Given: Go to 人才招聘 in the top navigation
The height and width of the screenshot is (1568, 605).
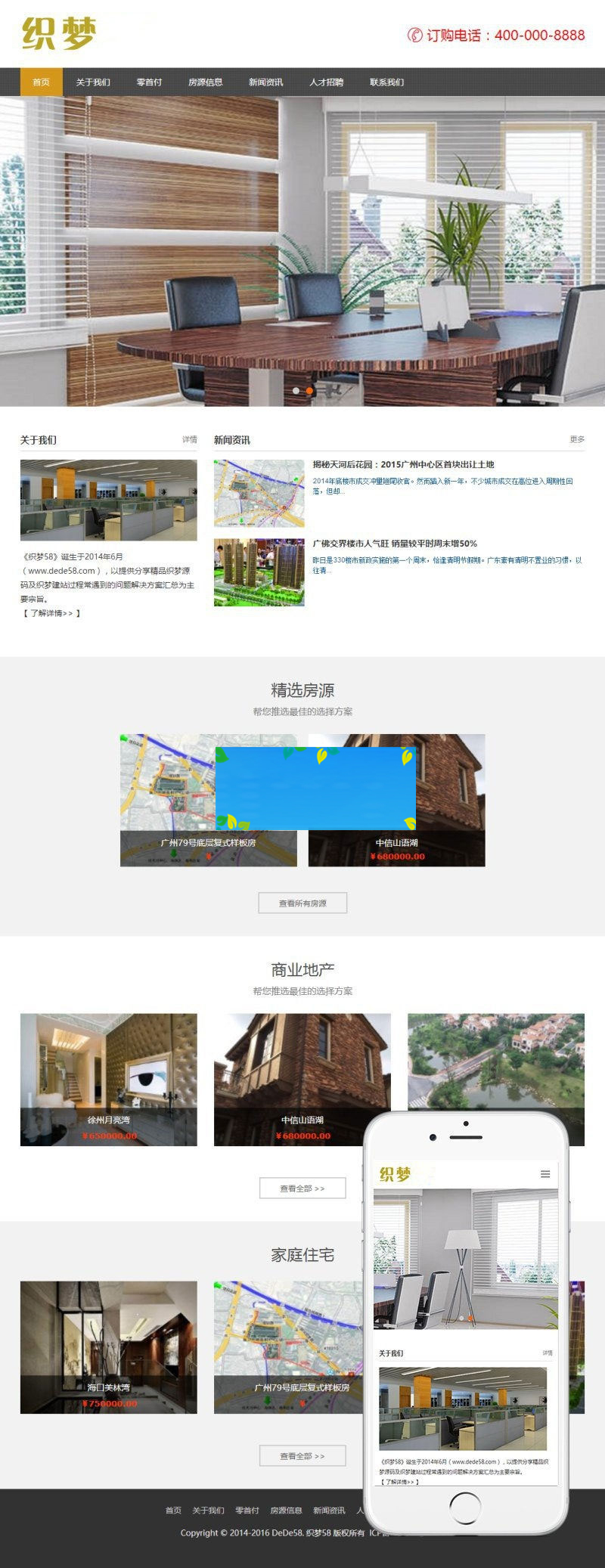Looking at the screenshot, I should (326, 82).
